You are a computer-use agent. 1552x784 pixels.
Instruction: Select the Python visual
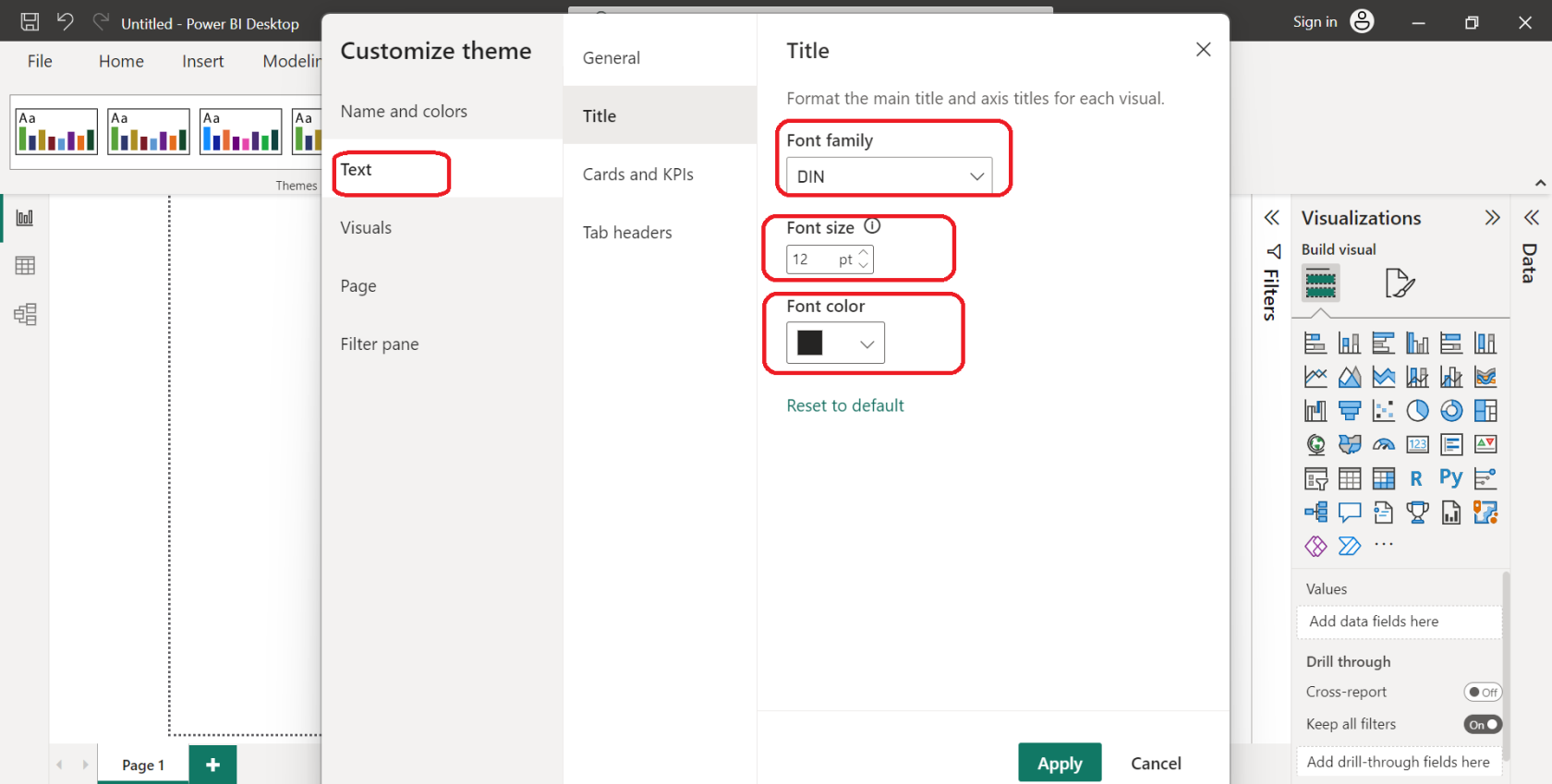click(1451, 477)
